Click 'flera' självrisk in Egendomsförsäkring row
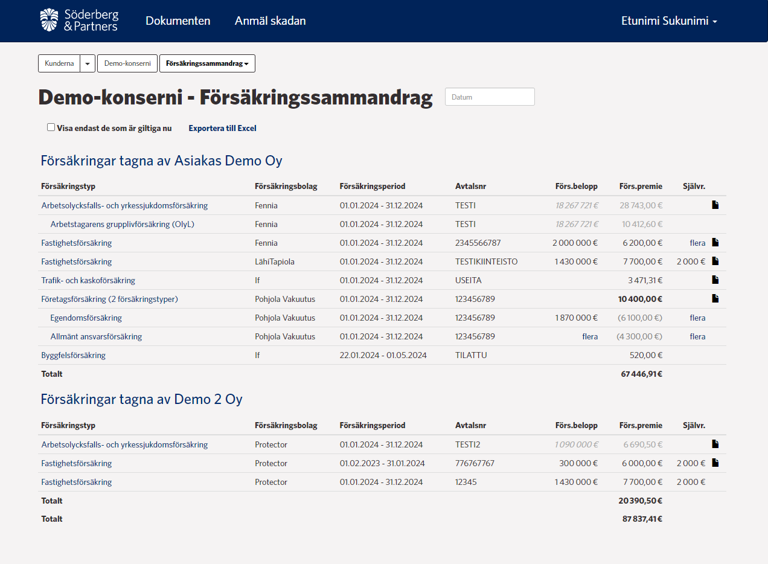768x564 pixels. [x=697, y=318]
